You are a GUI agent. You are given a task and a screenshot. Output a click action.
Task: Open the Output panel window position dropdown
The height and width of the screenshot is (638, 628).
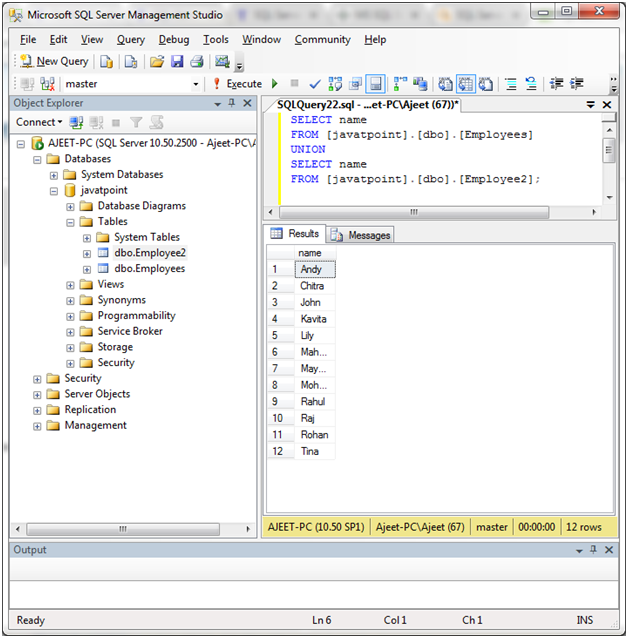[579, 551]
